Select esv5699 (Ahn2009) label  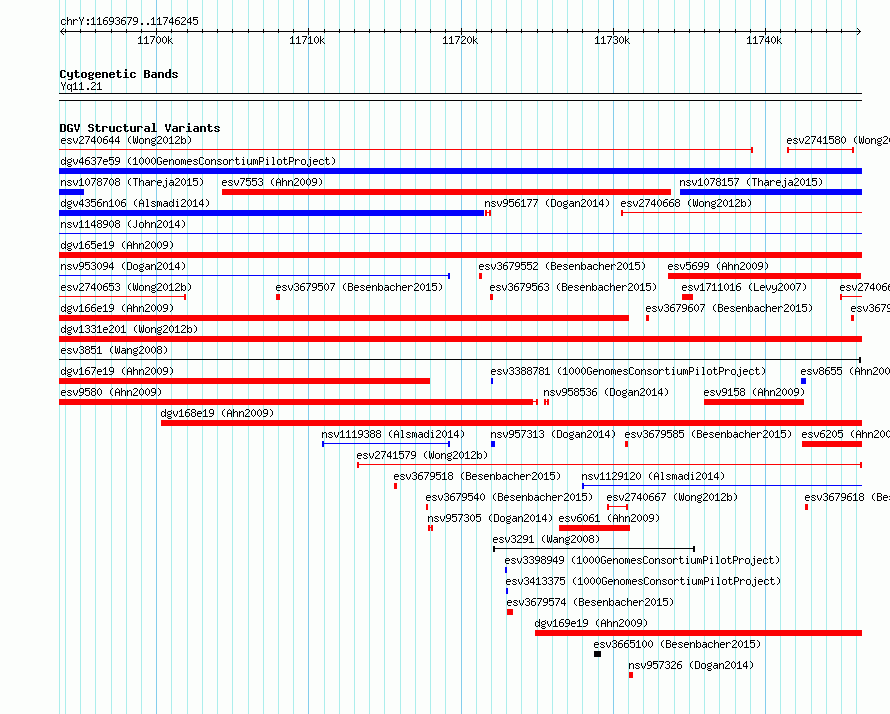718,266
